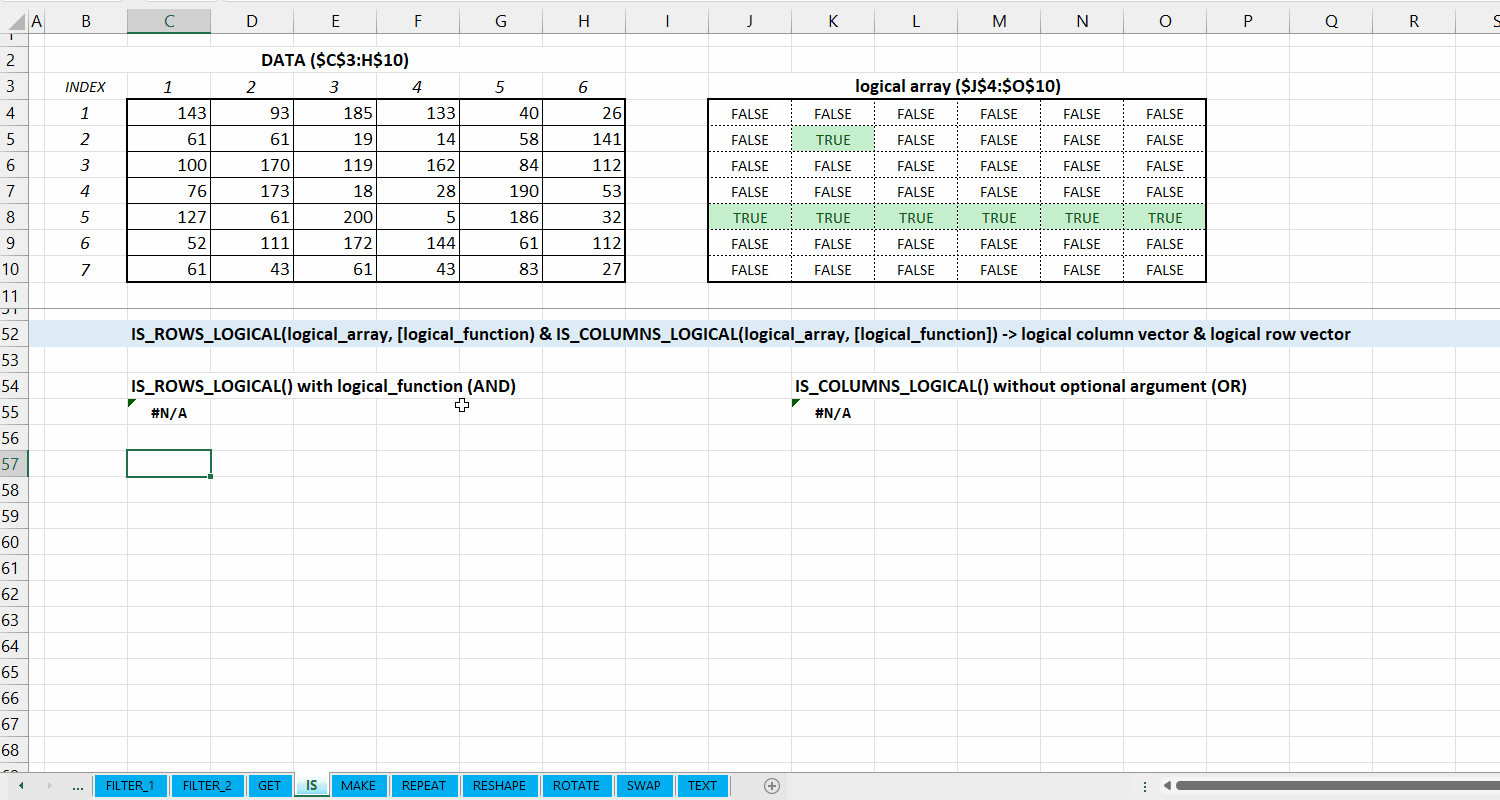Select the cell with value 190
The height and width of the screenshot is (800, 1500).
[x=501, y=191]
